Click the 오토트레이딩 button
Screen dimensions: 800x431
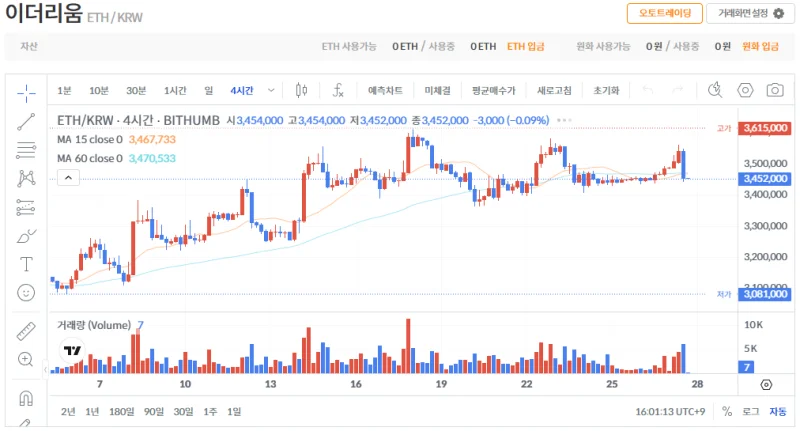[x=665, y=13]
